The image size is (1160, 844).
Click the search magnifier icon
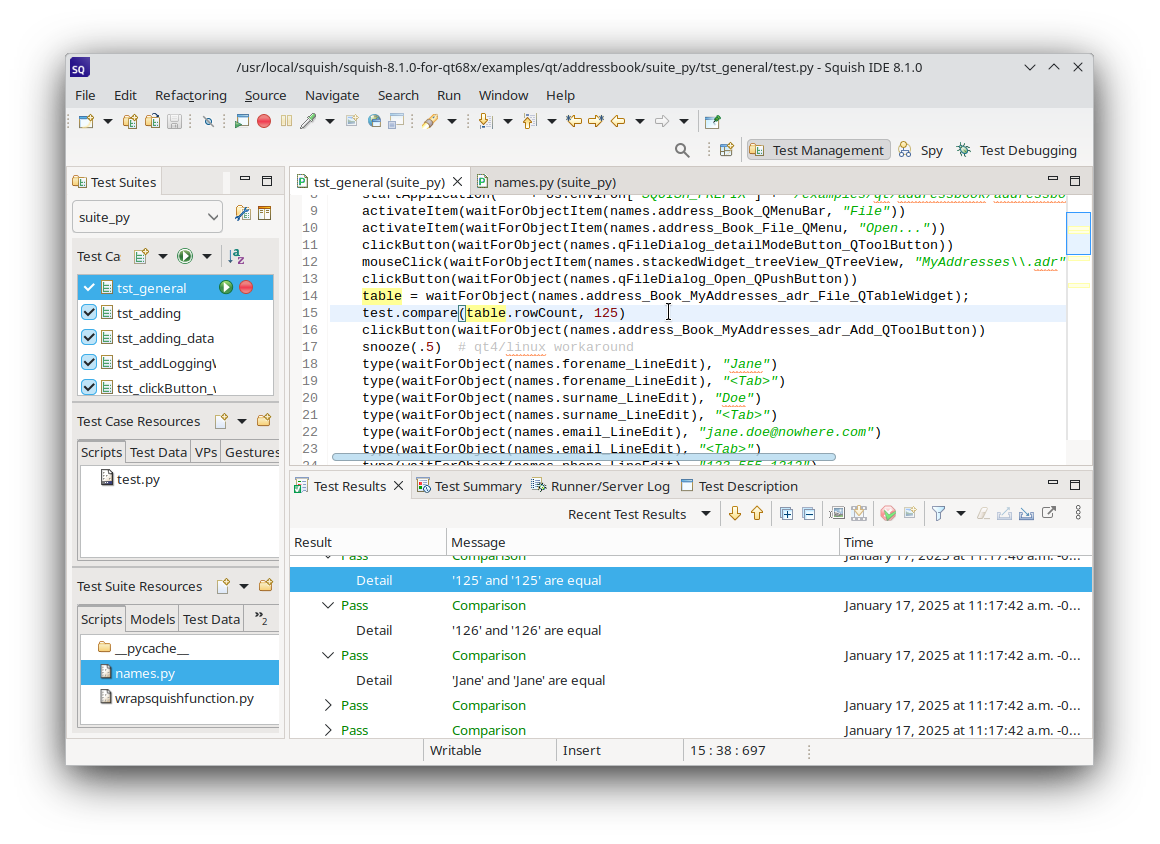pos(682,150)
